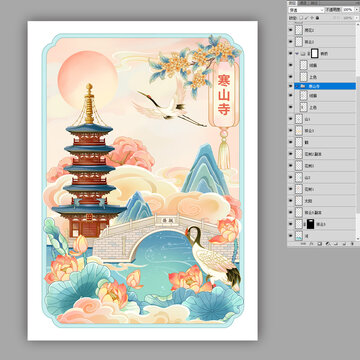This screenshot has width=360, height=360.
Task: Click the create new layer icon
Action: click(344, 244)
